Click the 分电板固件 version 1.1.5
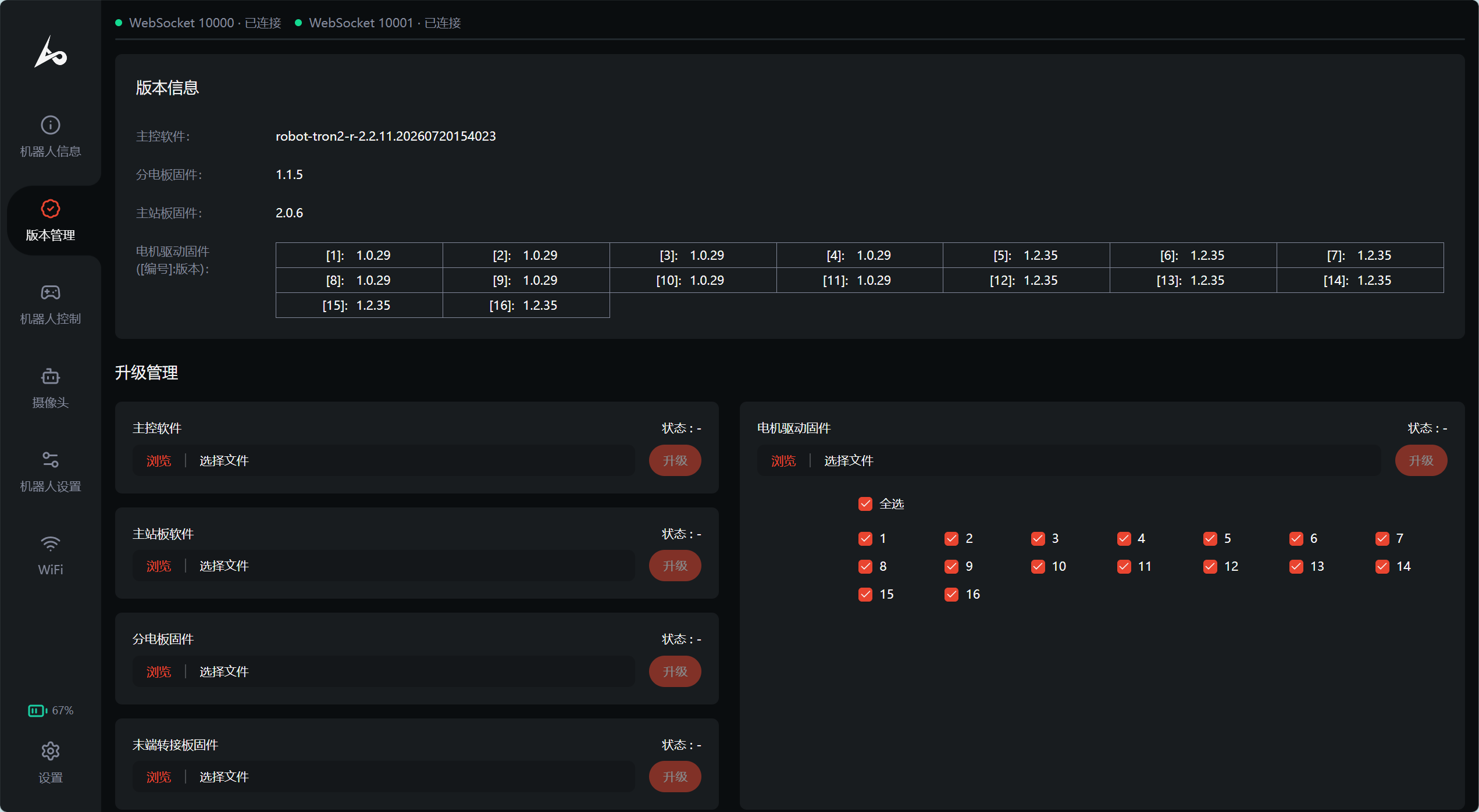The height and width of the screenshot is (812, 1479). (x=289, y=174)
